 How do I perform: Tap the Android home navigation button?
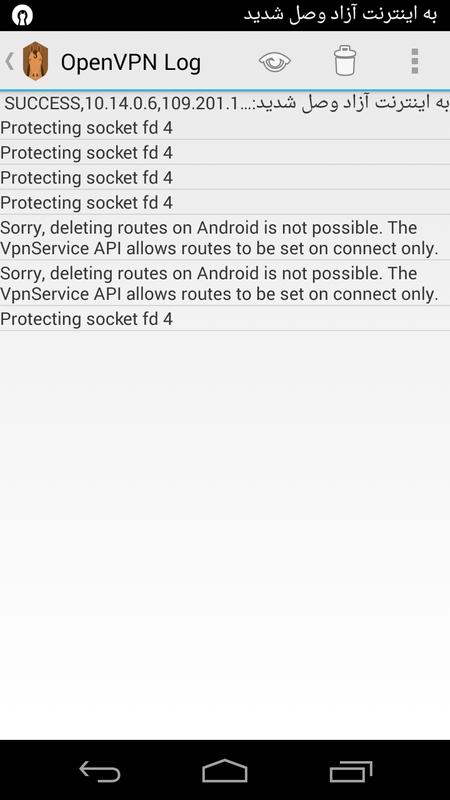point(224,770)
